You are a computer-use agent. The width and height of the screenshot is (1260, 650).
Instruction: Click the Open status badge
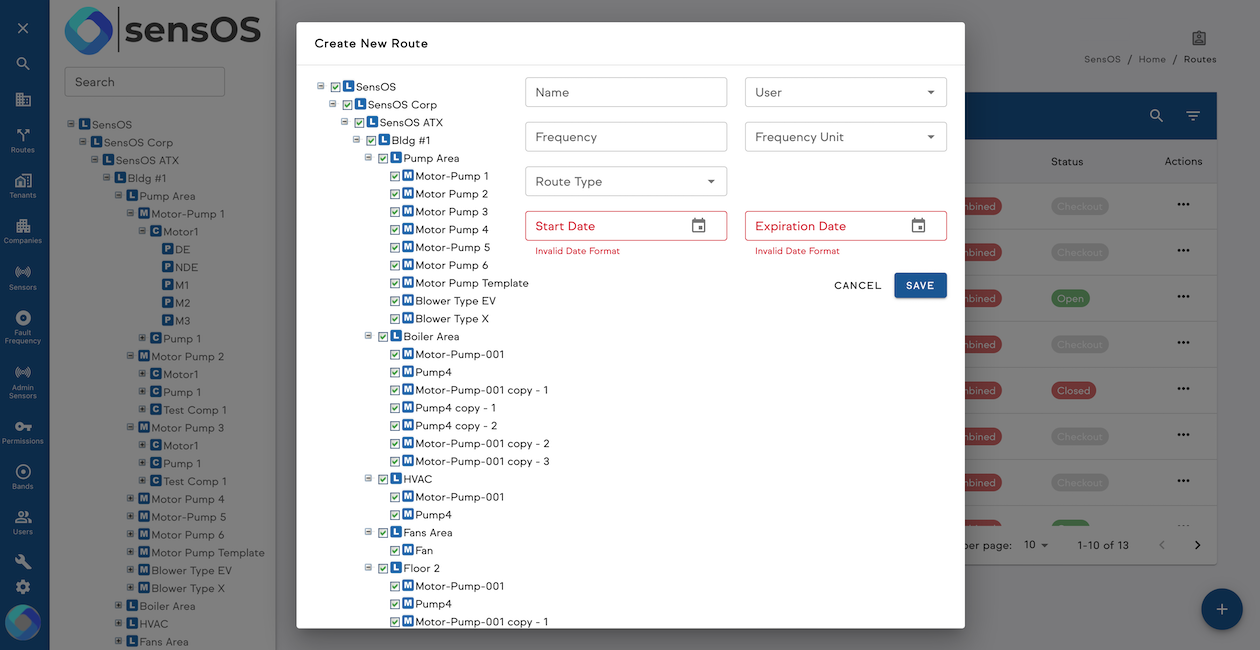pyautogui.click(x=1070, y=298)
